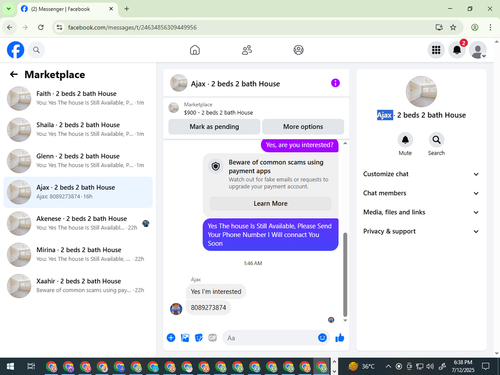Open the plus more-actions icon in composer
The width and height of the screenshot is (500, 375).
coord(171,338)
